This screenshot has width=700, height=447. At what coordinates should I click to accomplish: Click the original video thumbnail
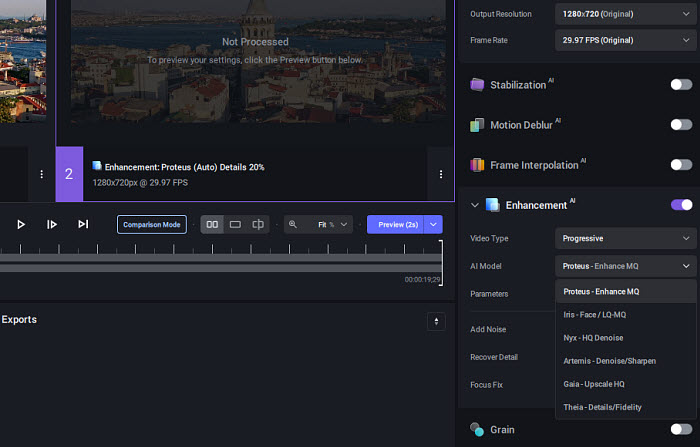tap(23, 61)
